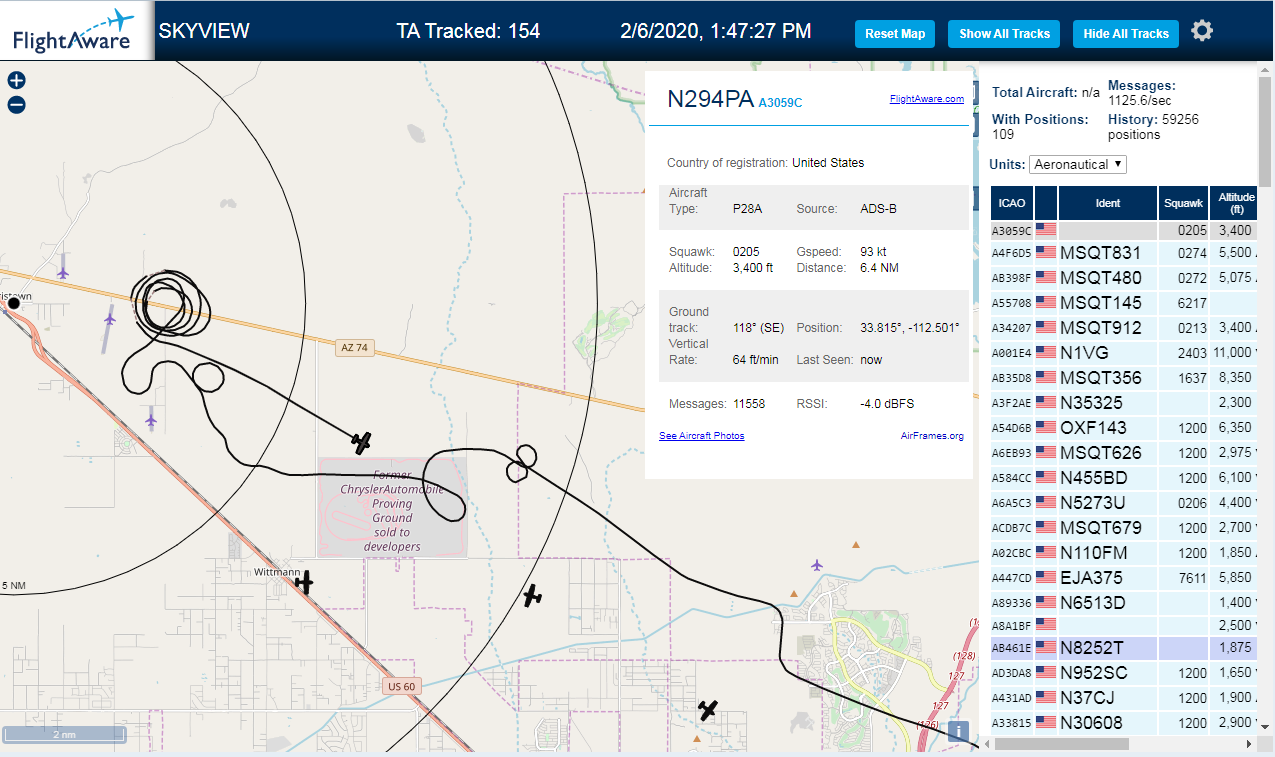Select the N6513D row in the aircraft table
Viewport: 1275px width, 757px height.
pos(1123,603)
